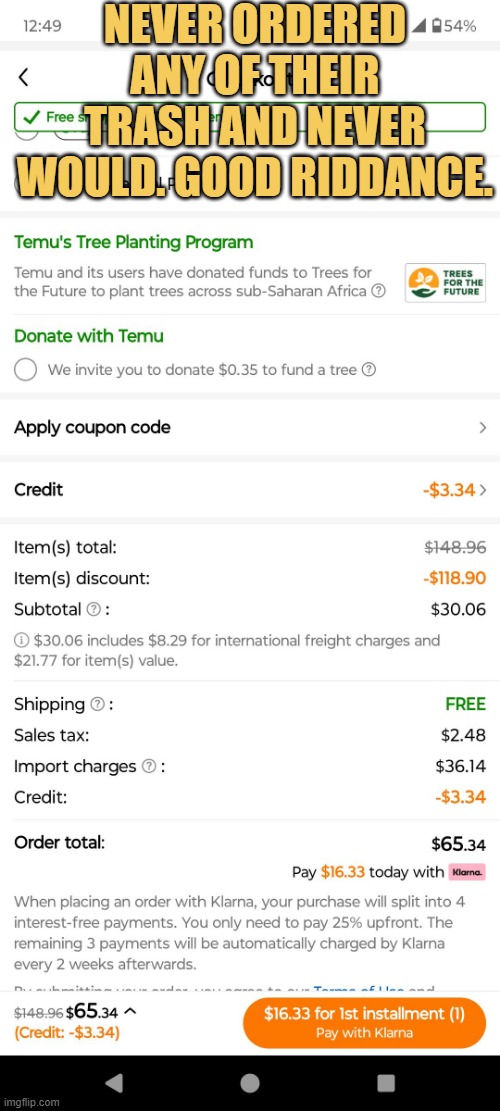The height and width of the screenshot is (1111, 500).
Task: Open the Apply coupon code row
Action: [x=250, y=427]
